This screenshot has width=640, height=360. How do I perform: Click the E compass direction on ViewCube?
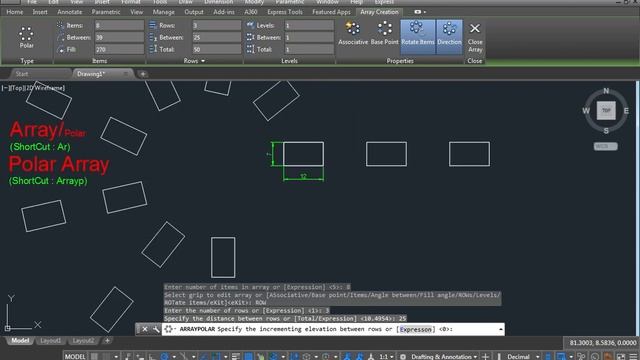click(x=626, y=111)
